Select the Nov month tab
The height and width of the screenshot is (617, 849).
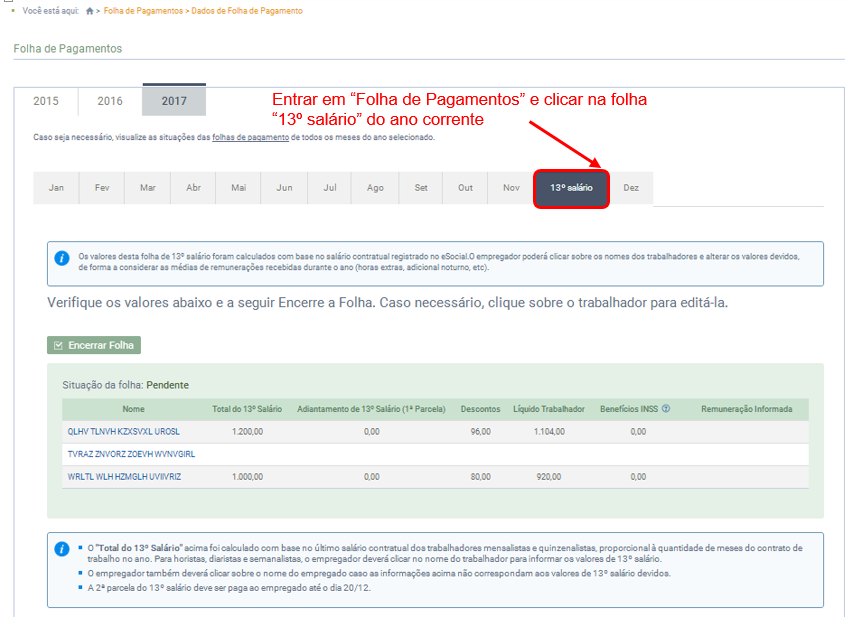[x=510, y=187]
